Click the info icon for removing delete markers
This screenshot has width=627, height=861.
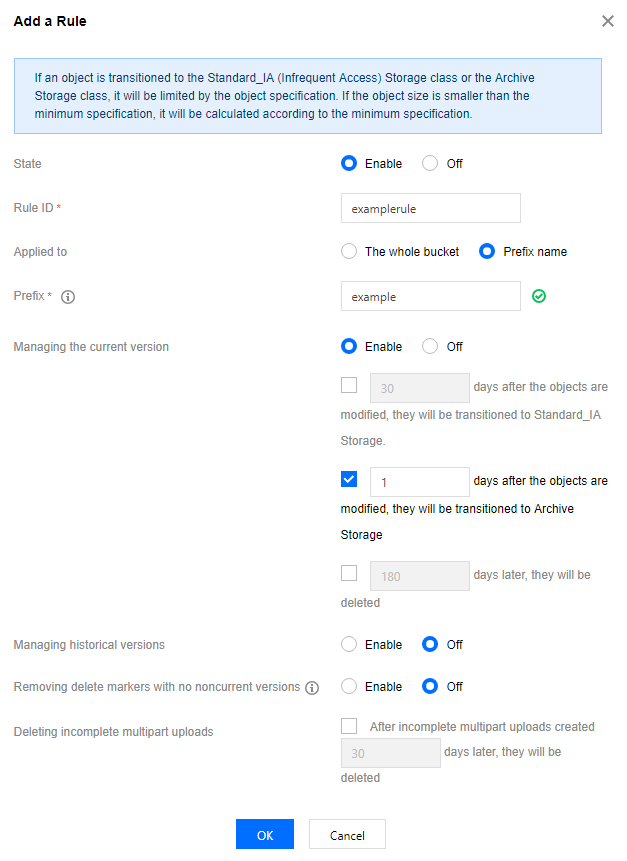click(x=312, y=687)
